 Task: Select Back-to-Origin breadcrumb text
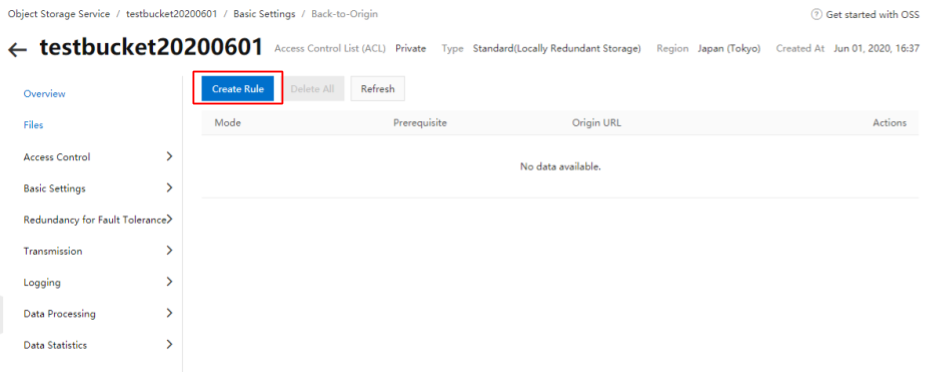(x=345, y=14)
